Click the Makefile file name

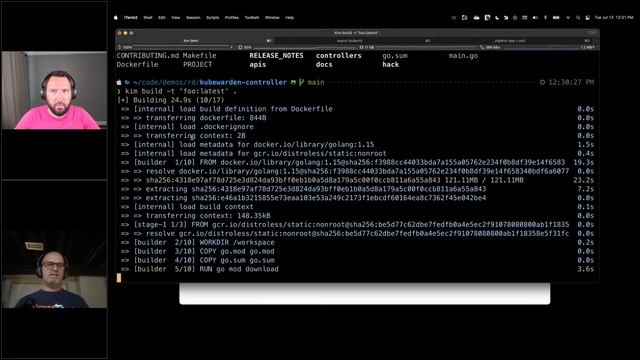pyautogui.click(x=200, y=56)
